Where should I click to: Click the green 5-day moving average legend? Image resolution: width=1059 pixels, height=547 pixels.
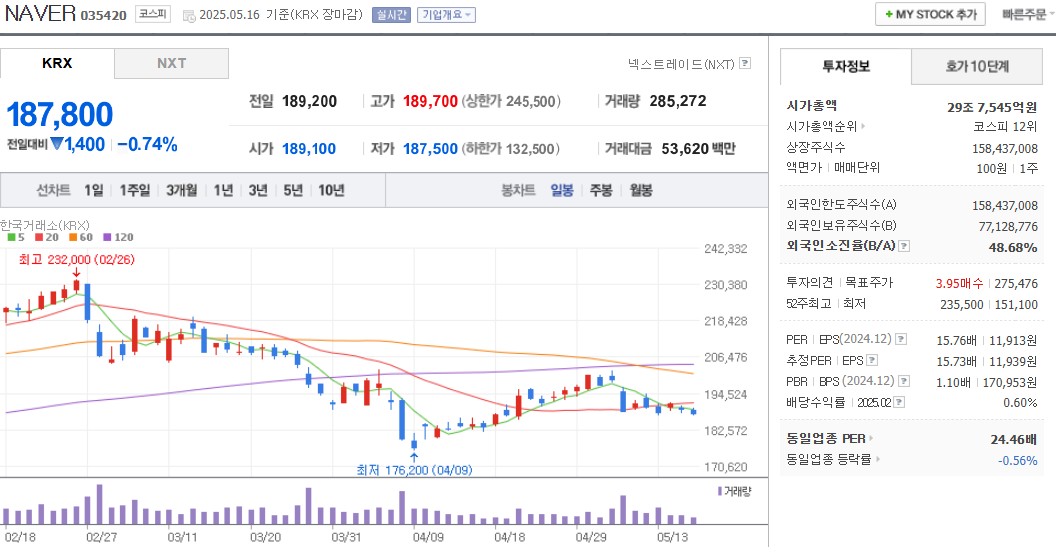pyautogui.click(x=16, y=237)
